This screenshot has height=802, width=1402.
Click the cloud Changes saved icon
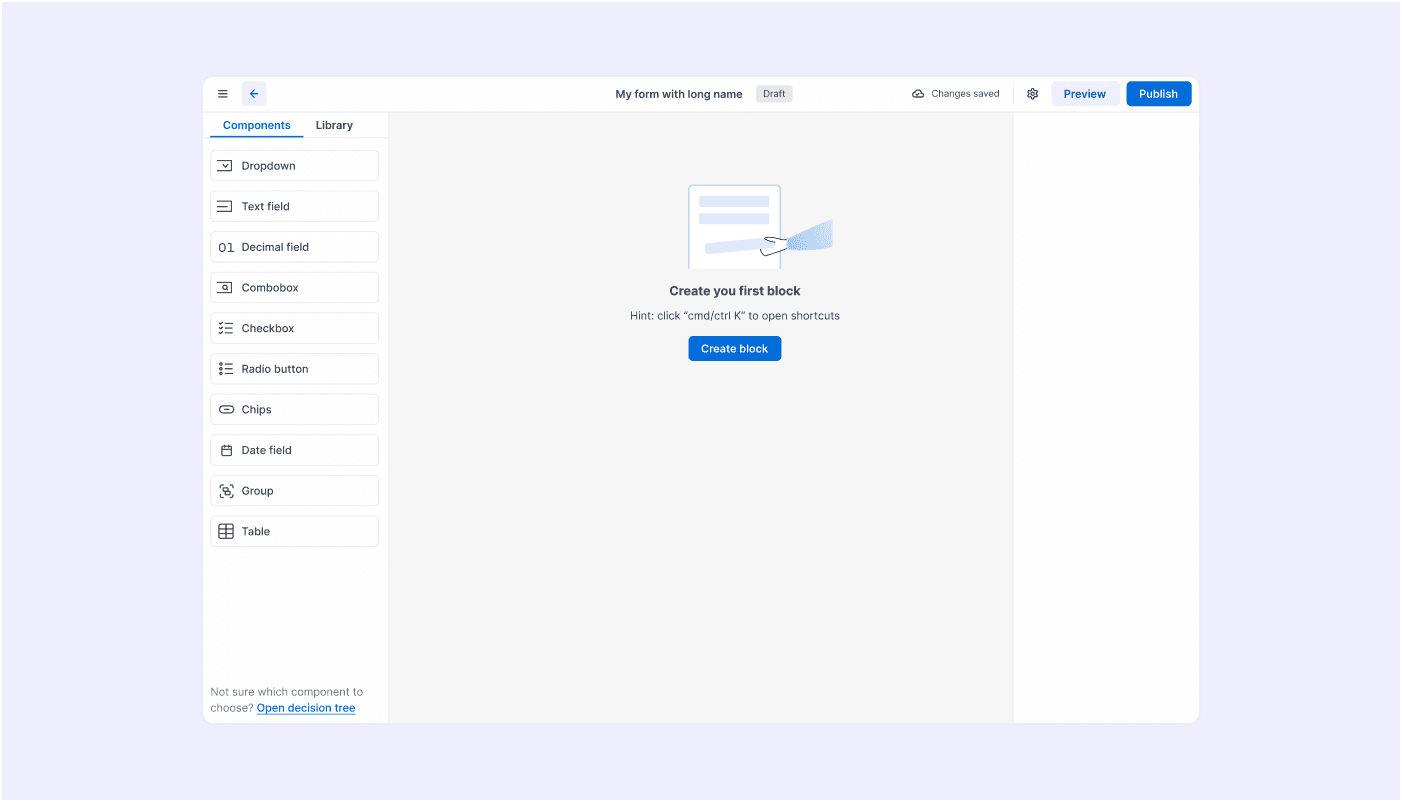(918, 94)
